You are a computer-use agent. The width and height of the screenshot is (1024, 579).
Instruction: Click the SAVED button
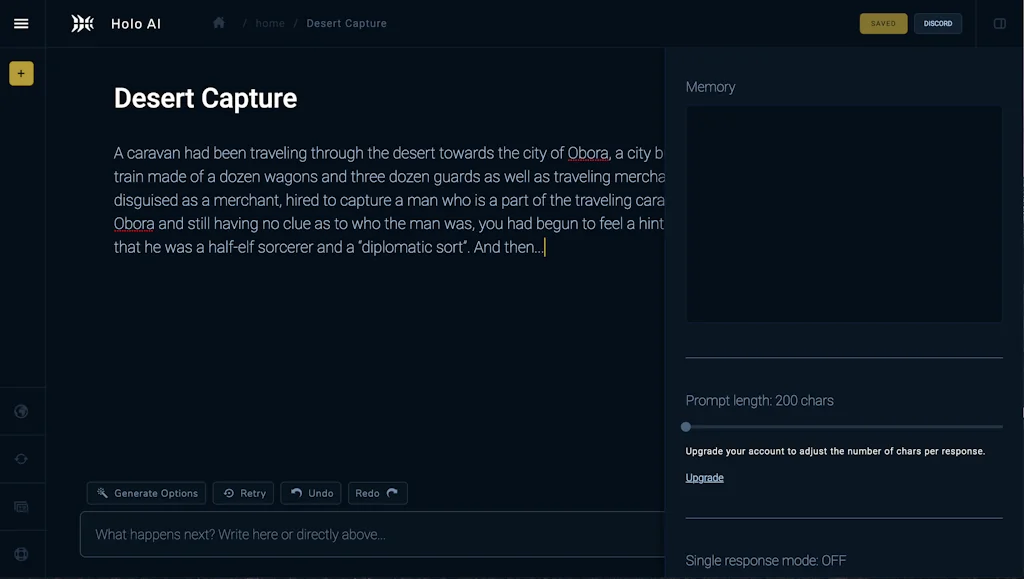pyautogui.click(x=883, y=23)
